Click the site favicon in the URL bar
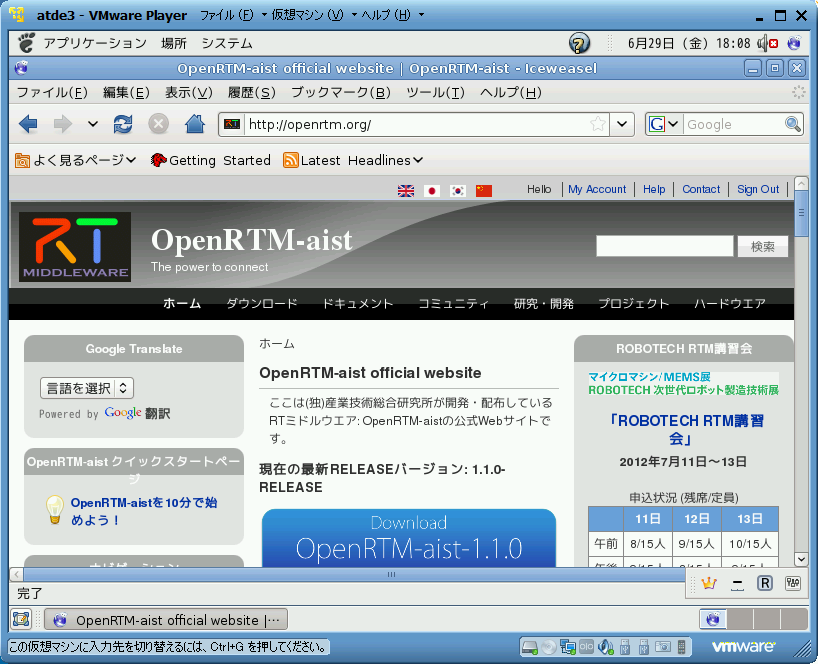 (232, 124)
